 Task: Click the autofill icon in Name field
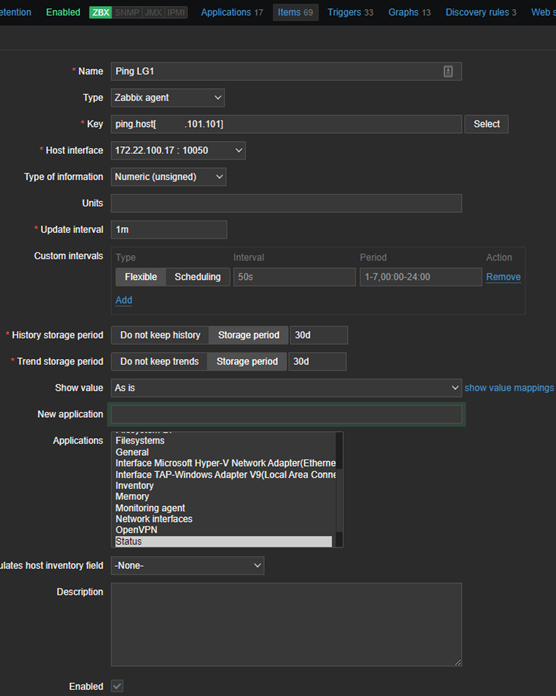click(448, 71)
